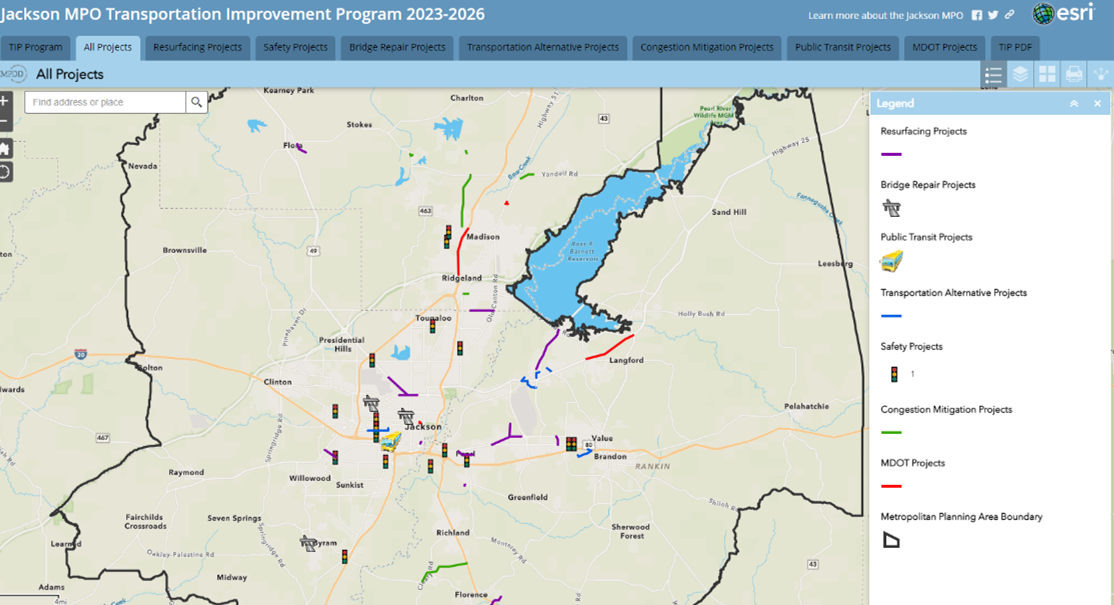Zoom in on the map
1114x605 pixels.
pyautogui.click(x=4, y=101)
